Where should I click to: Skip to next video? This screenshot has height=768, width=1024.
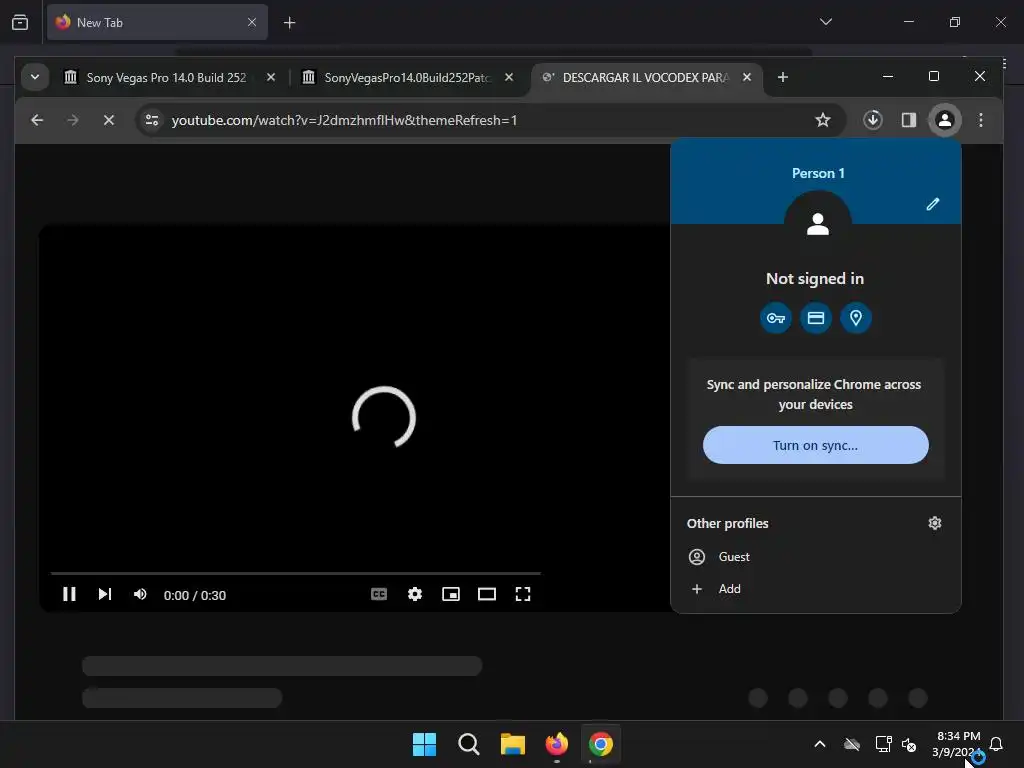[x=104, y=594]
